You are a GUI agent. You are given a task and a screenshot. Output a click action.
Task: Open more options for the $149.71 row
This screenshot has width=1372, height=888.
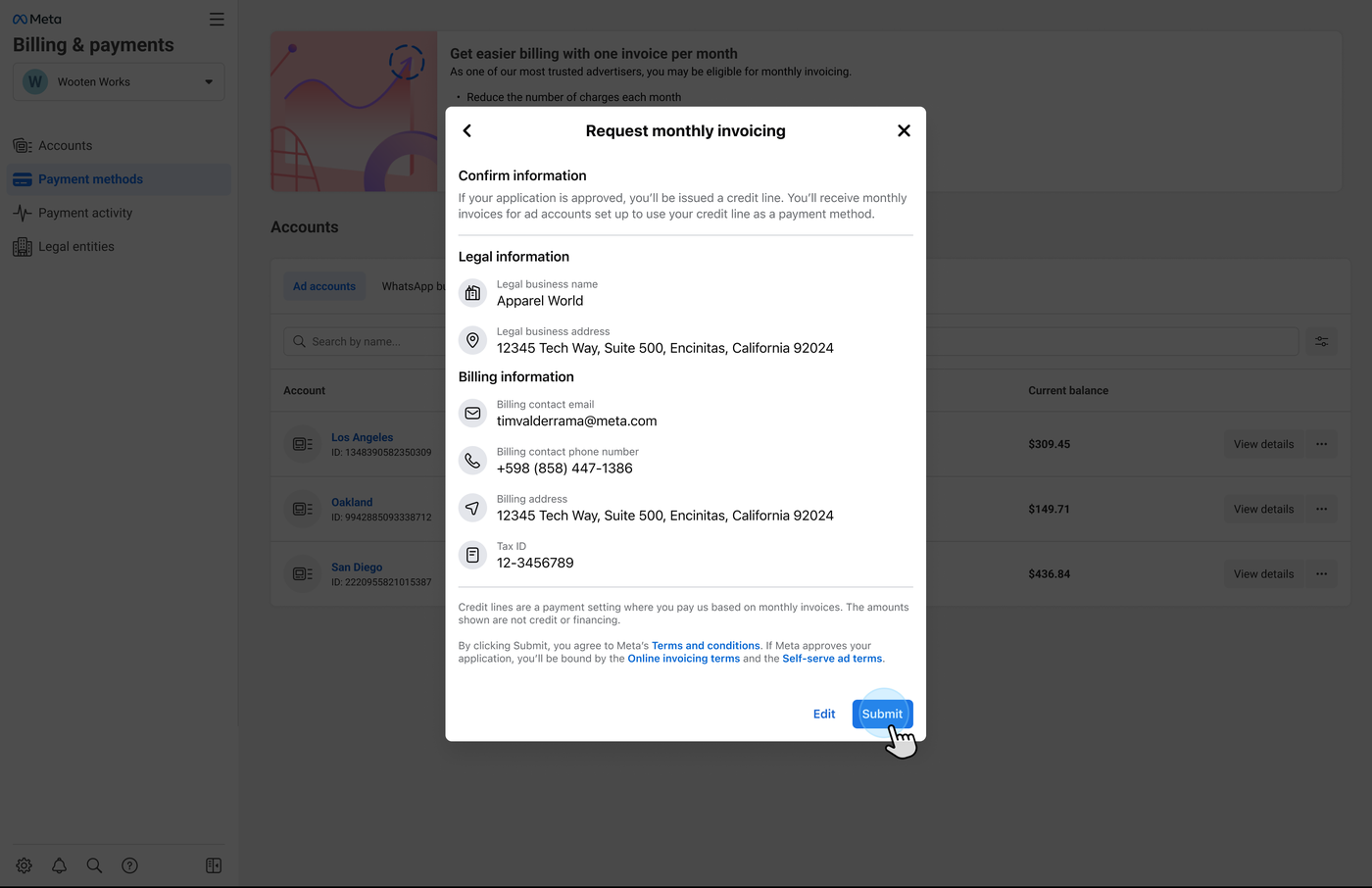click(1321, 509)
